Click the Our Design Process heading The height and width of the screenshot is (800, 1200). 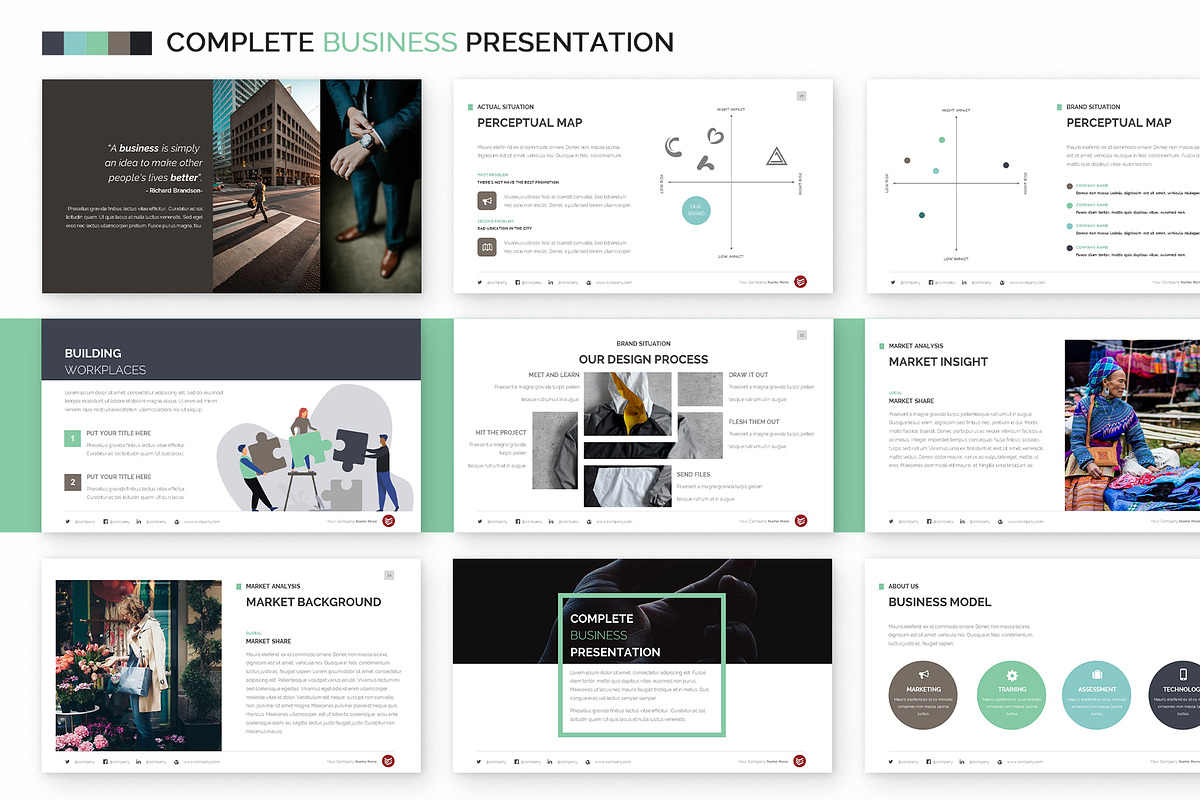(x=643, y=359)
